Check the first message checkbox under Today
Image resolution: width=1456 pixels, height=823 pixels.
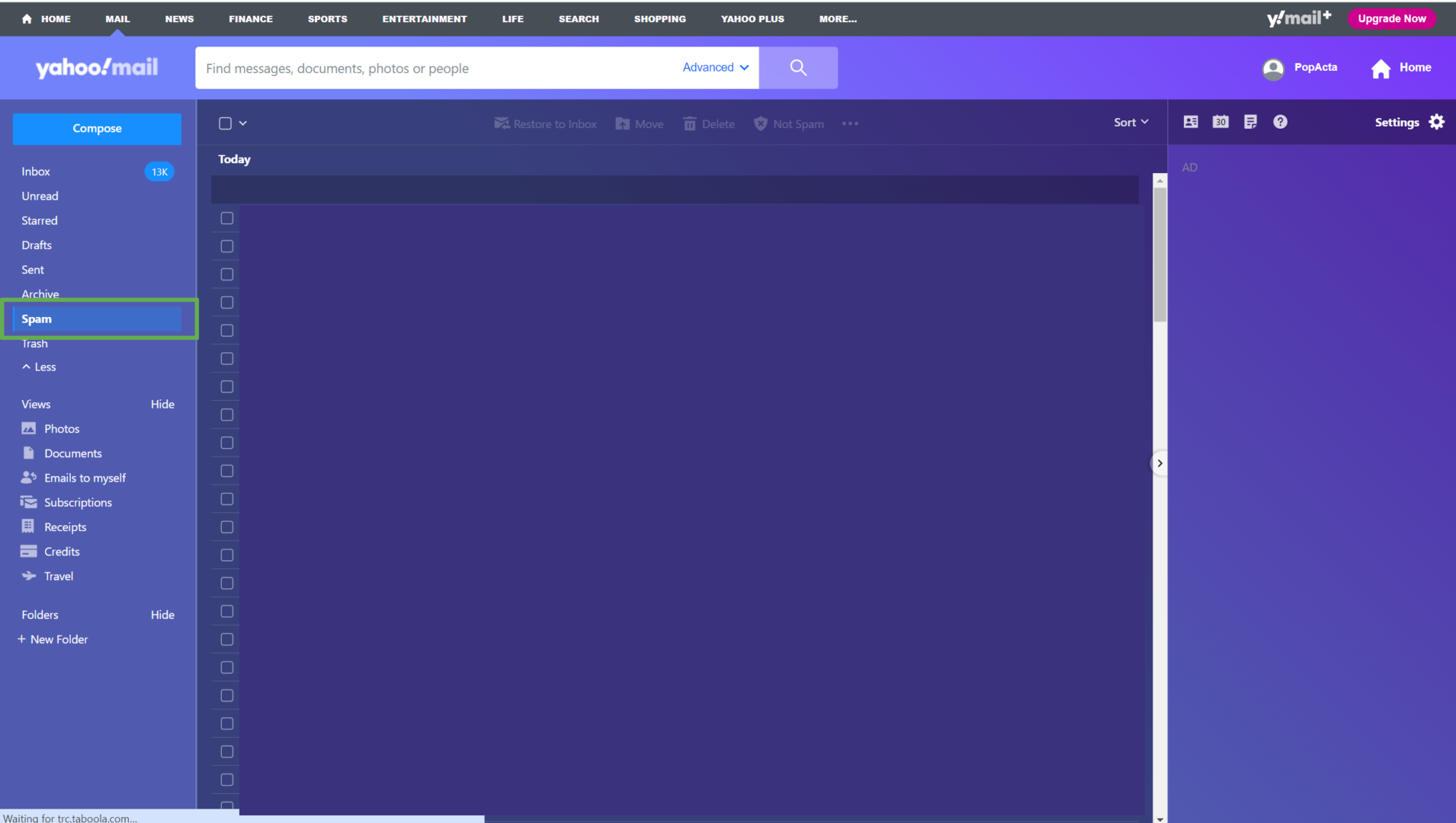coord(227,219)
